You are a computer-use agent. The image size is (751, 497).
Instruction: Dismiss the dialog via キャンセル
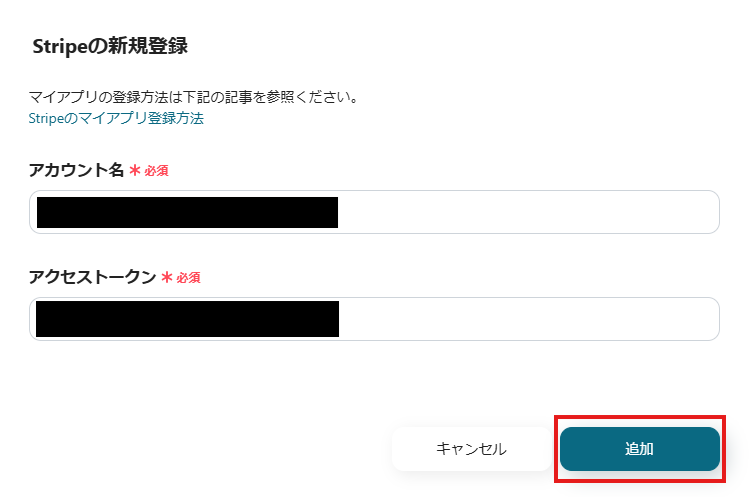(471, 449)
